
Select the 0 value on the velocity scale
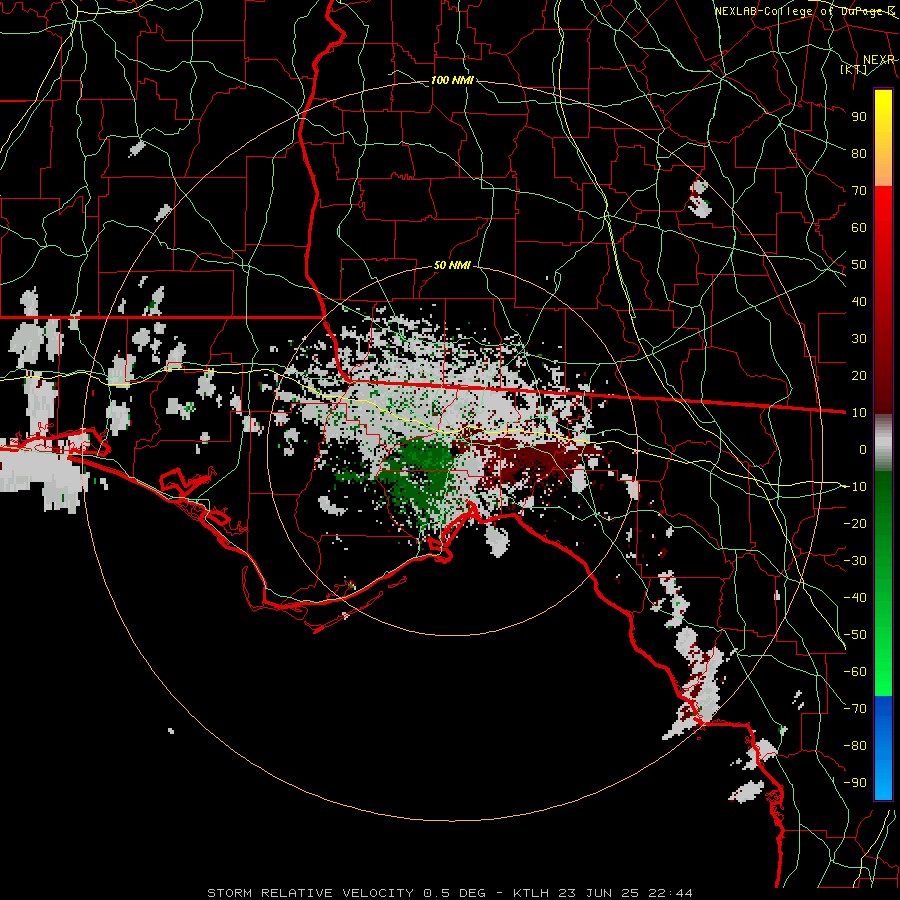[863, 449]
